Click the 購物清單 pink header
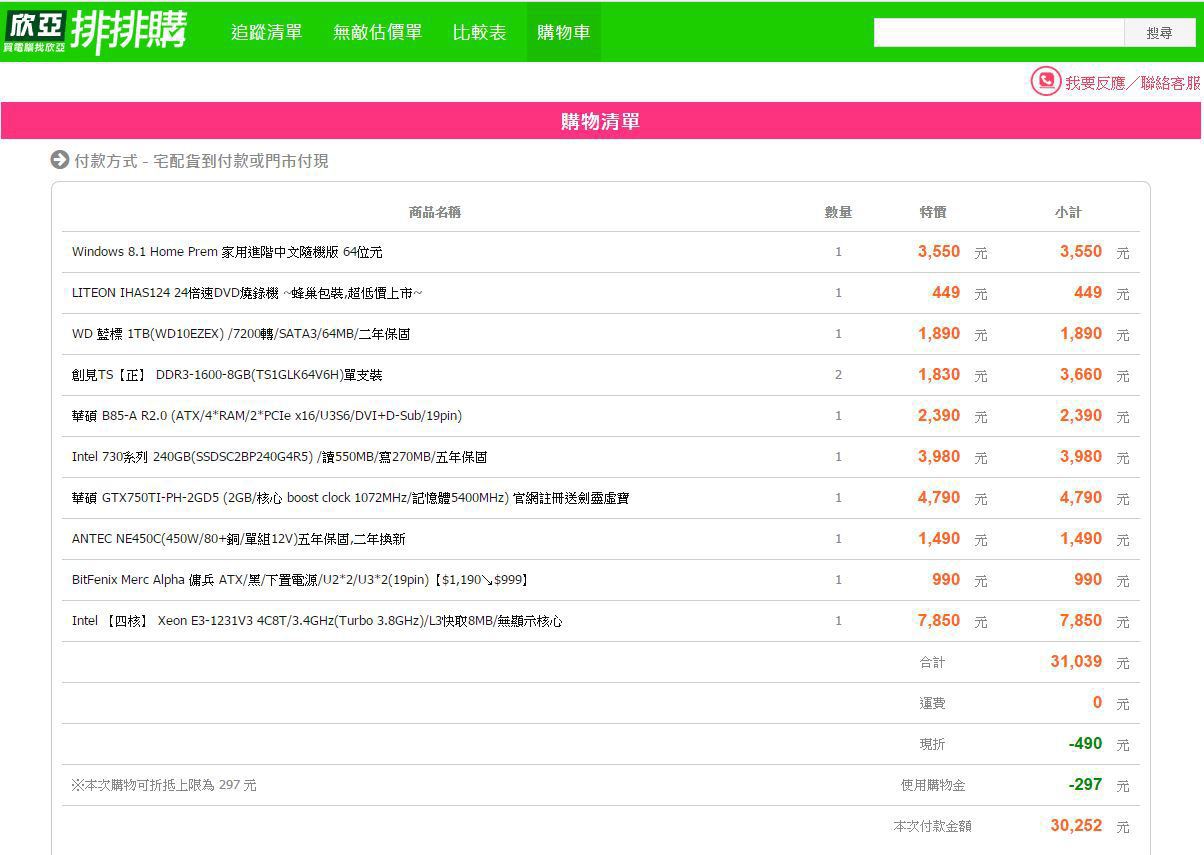 600,121
